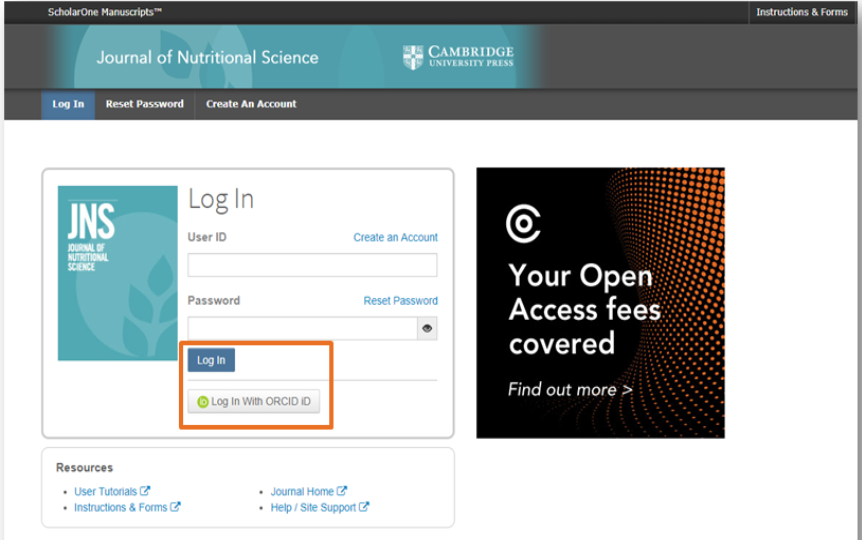Viewport: 862px width, 540px height.
Task: Click the Password label
Action: (x=214, y=300)
